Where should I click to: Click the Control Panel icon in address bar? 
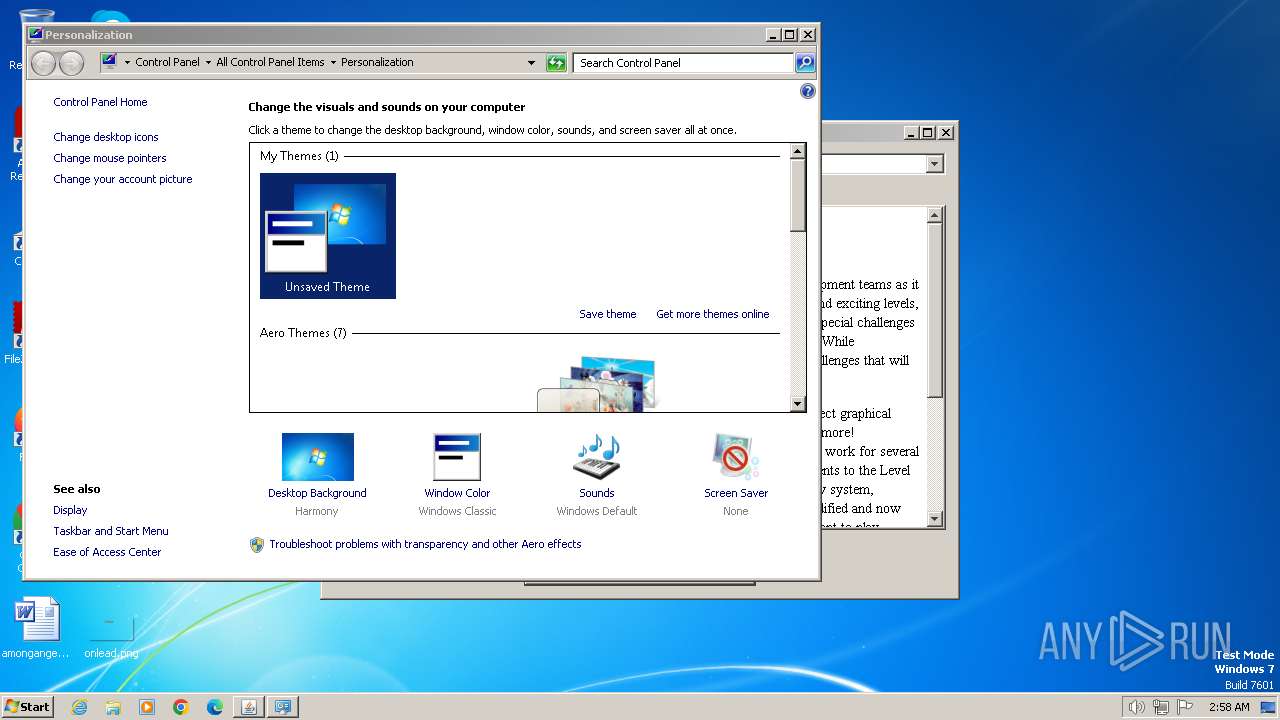(x=110, y=62)
